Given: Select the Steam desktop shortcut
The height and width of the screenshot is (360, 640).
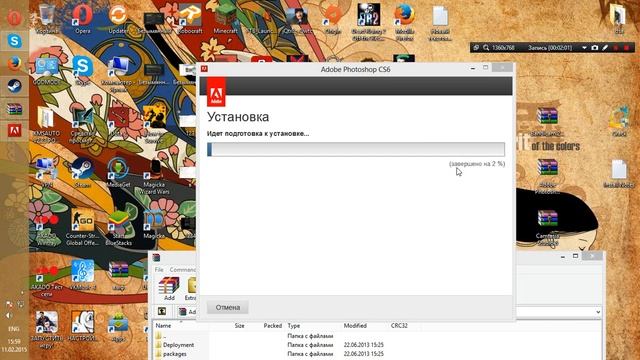Looking at the screenshot, I should 82,173.
